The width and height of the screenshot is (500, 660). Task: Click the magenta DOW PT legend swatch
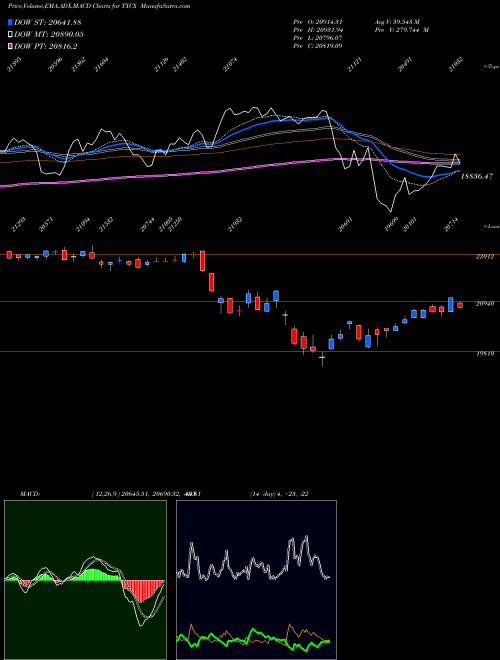pyautogui.click(x=11, y=46)
